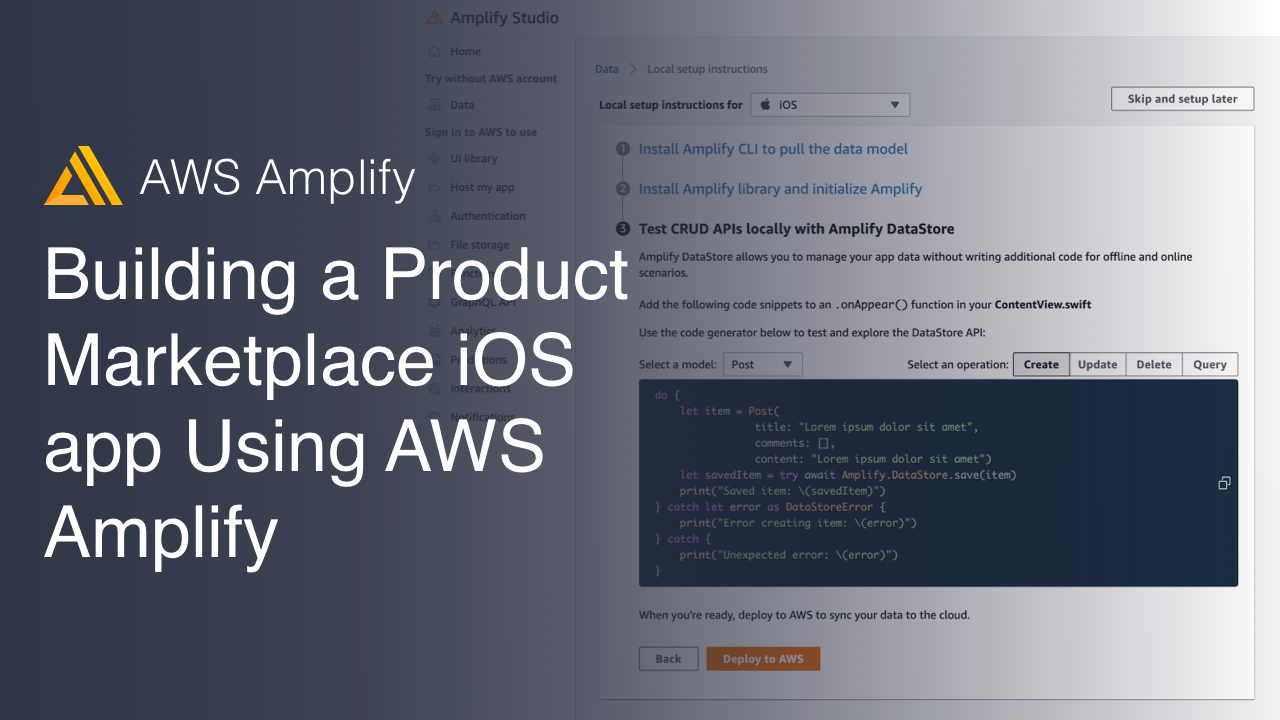Click the Apple logo in the platform selector
Viewport: 1280px width, 720px height.
point(766,104)
